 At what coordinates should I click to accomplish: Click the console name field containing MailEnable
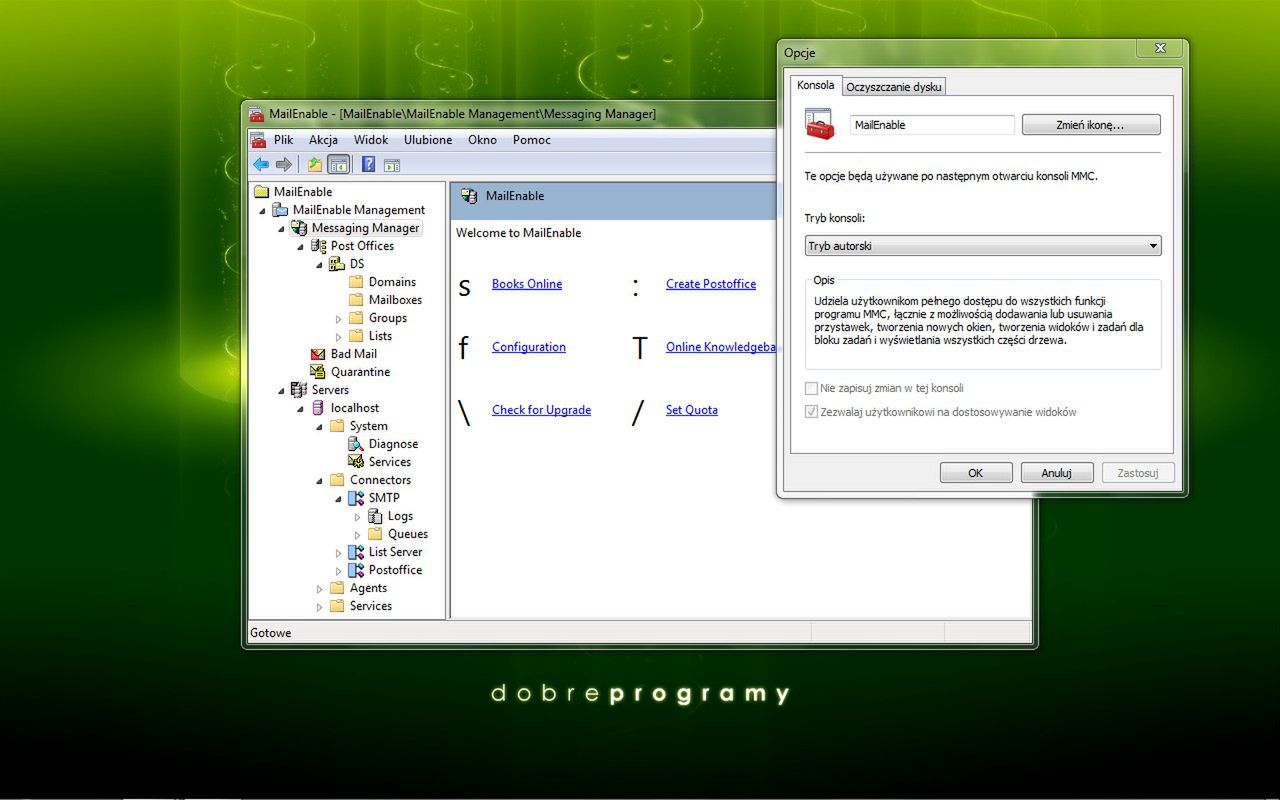(x=932, y=125)
